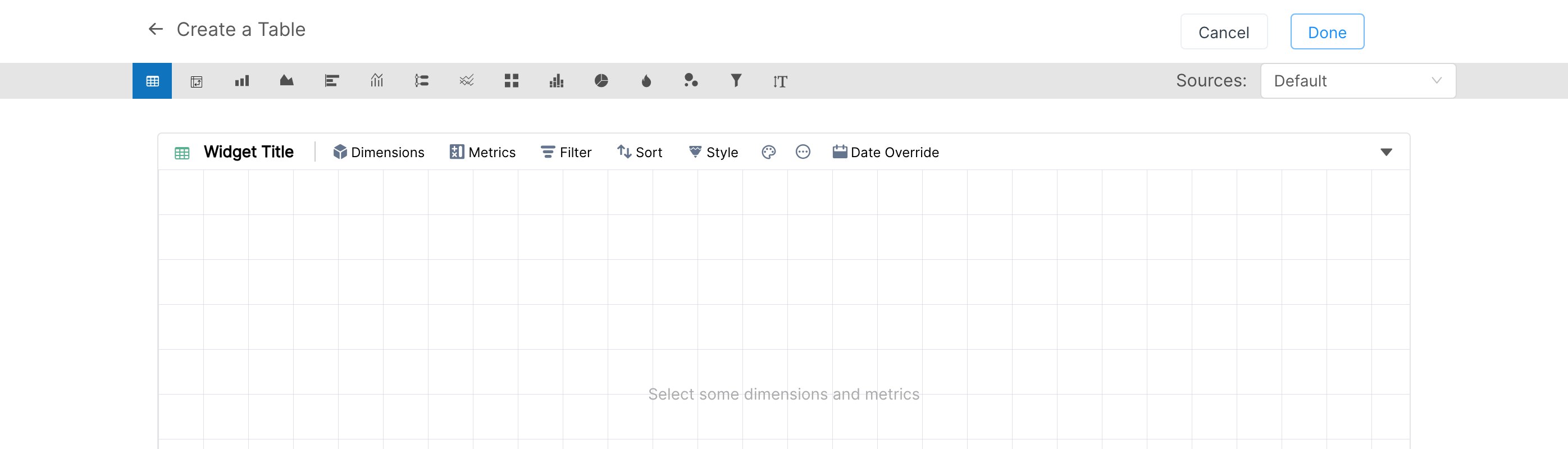Screen dimensions: 1568x449
Task: Open the Style menu
Action: (x=713, y=152)
